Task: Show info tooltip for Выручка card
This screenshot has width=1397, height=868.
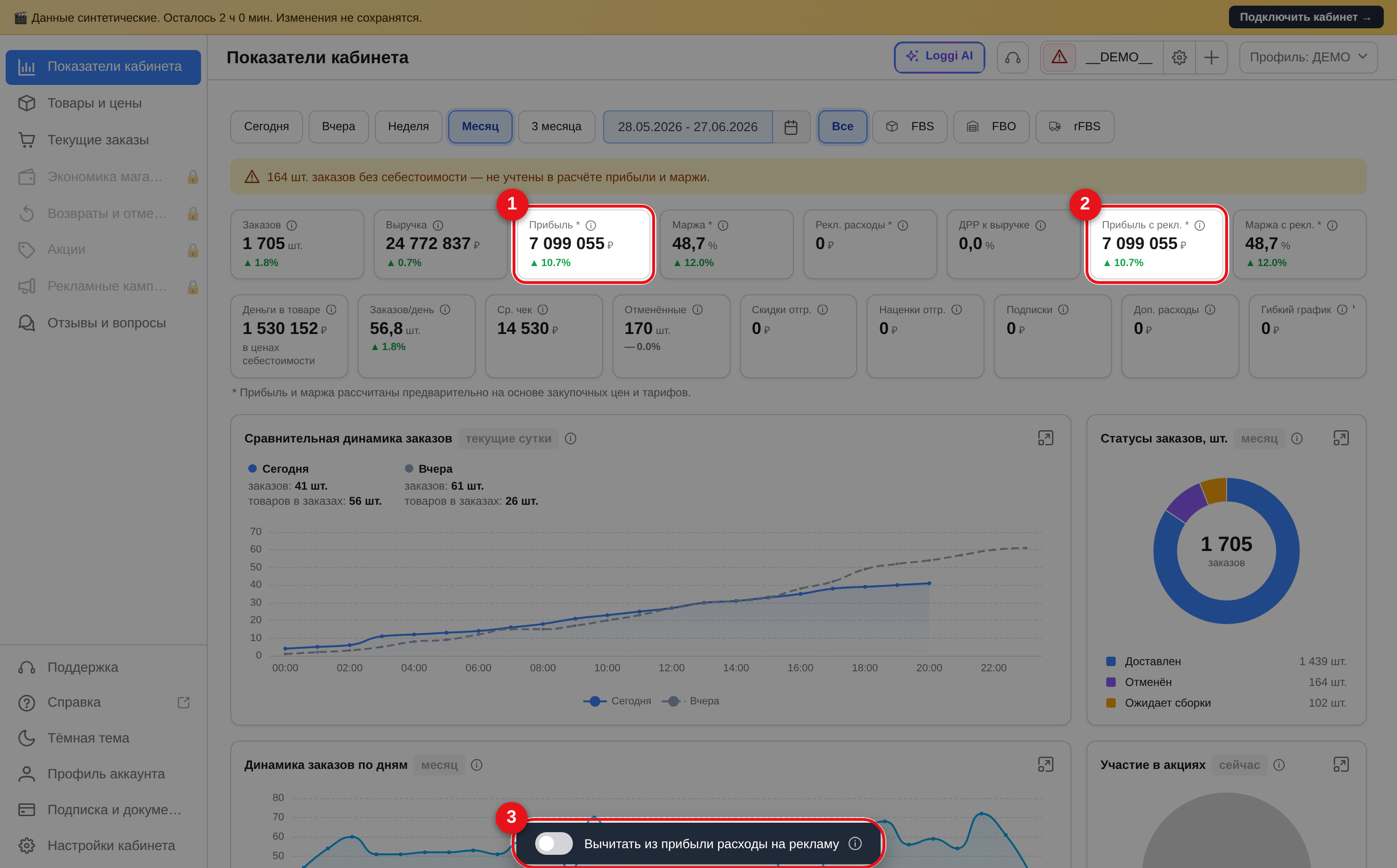Action: 438,225
